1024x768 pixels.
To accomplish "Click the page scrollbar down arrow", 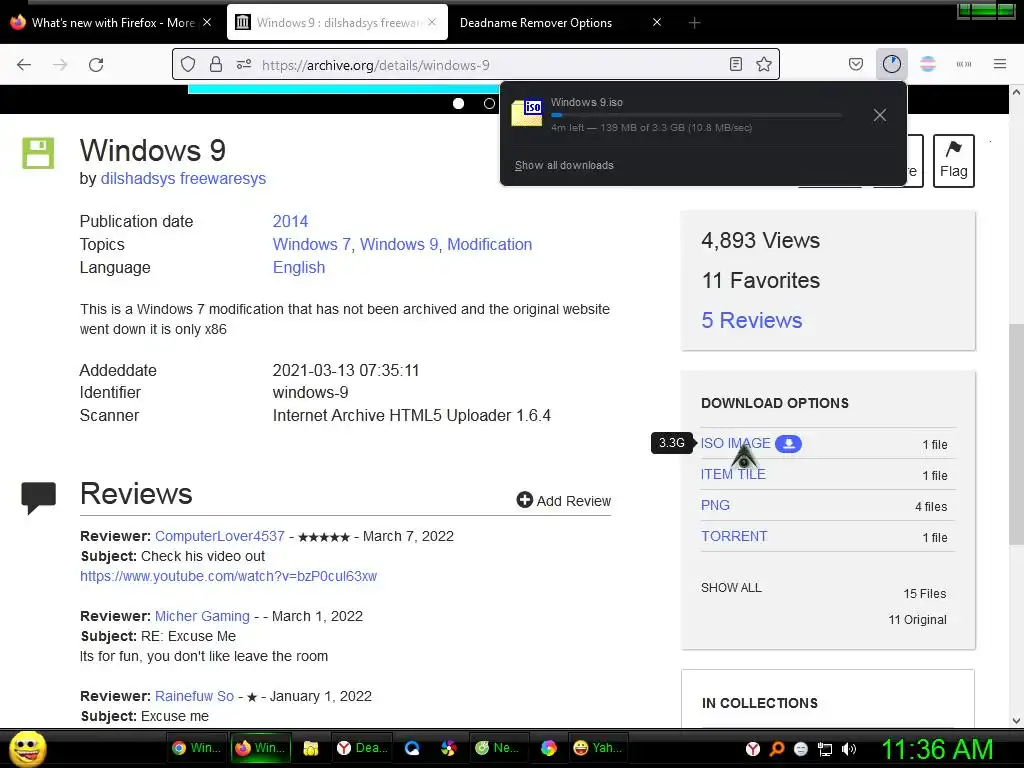I will (1016, 721).
